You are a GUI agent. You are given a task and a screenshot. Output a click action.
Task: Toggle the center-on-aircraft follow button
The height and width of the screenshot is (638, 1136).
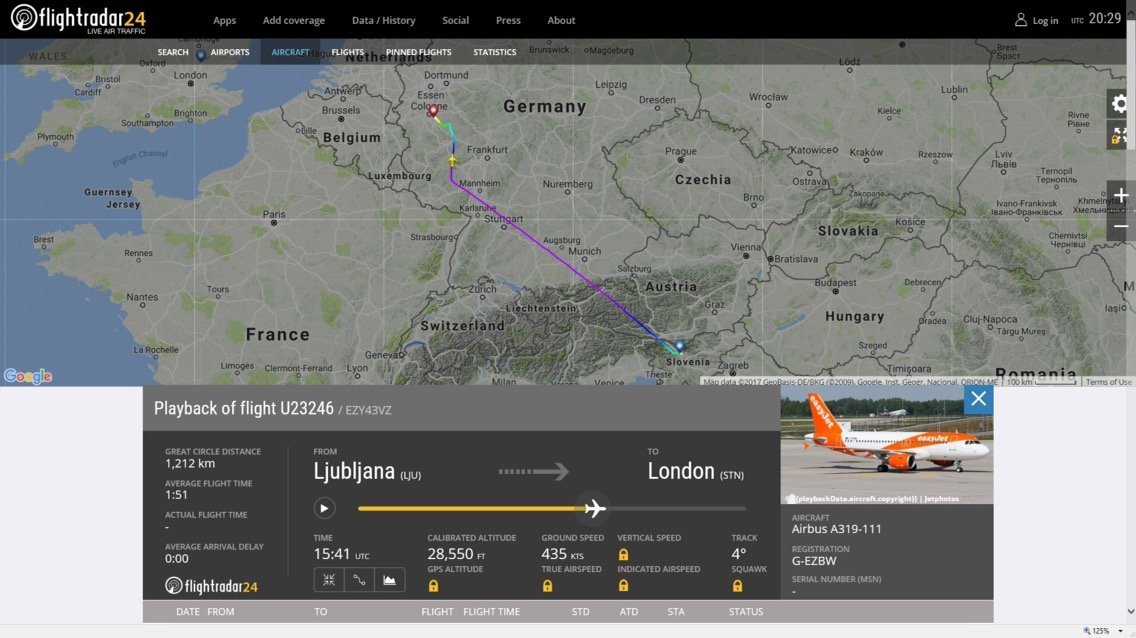329,579
